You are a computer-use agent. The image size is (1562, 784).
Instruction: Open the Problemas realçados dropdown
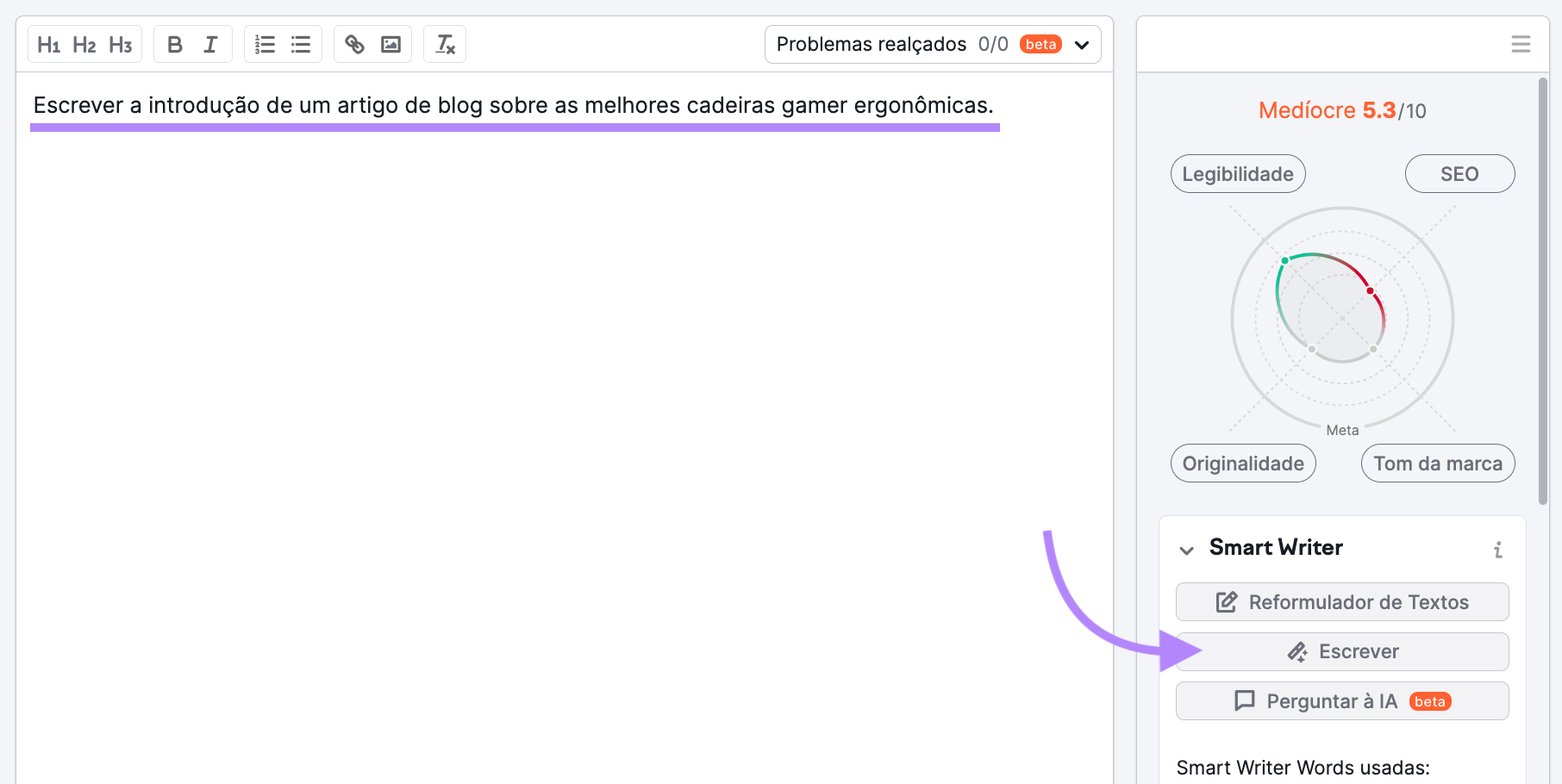(933, 45)
